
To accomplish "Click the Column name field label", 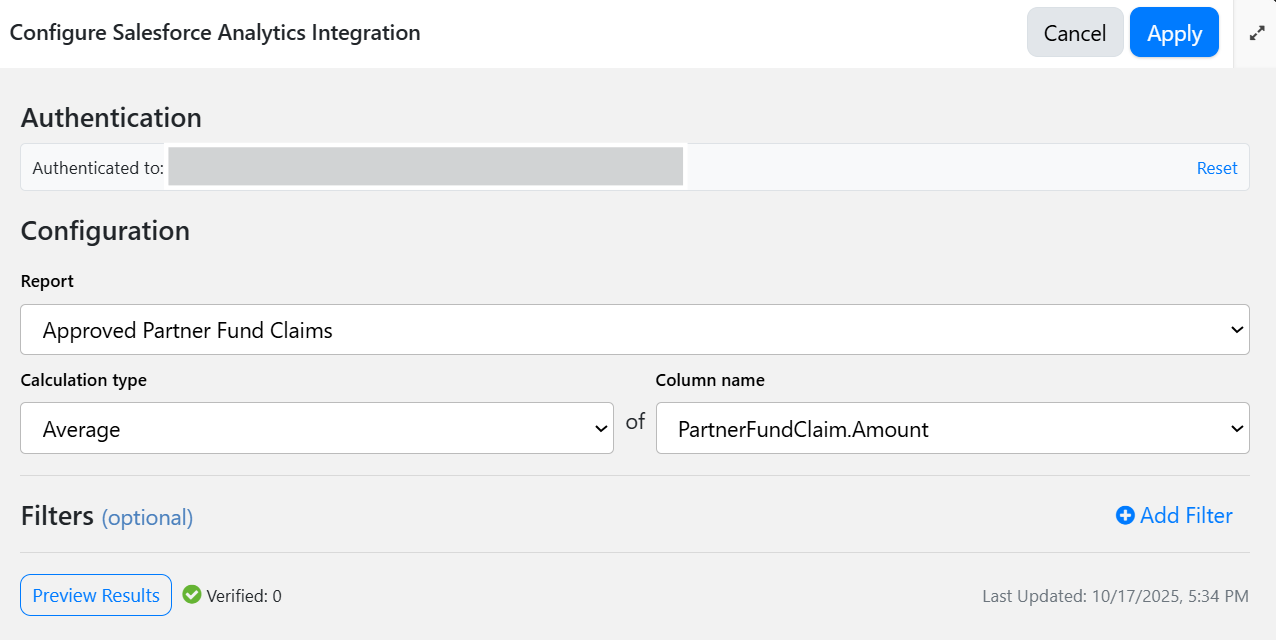I will pyautogui.click(x=710, y=380).
